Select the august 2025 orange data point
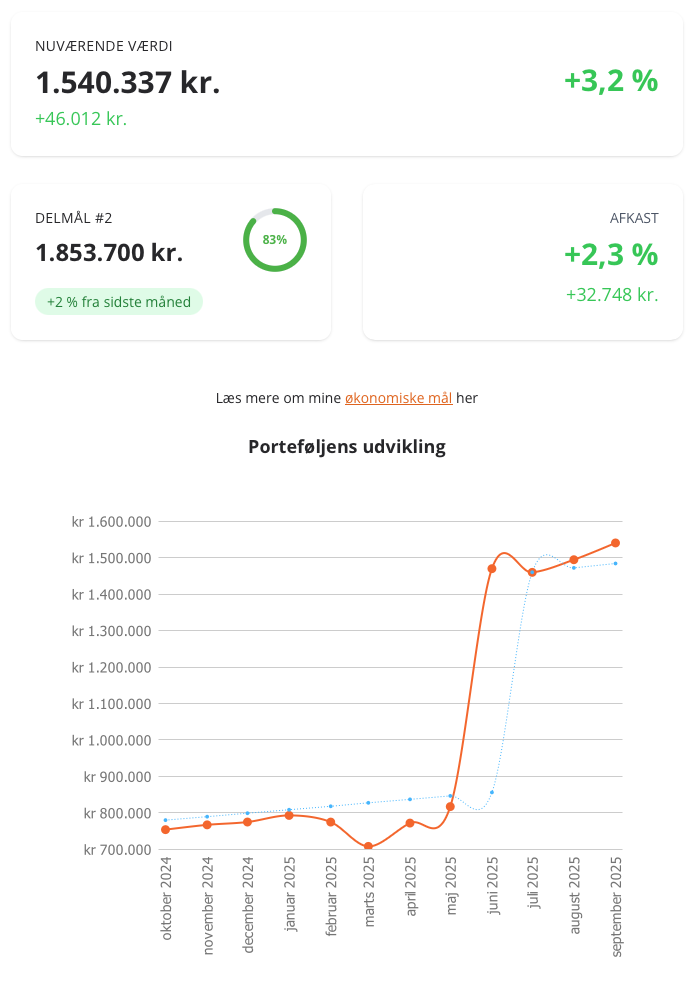Image resolution: width=698 pixels, height=985 pixels. click(574, 560)
